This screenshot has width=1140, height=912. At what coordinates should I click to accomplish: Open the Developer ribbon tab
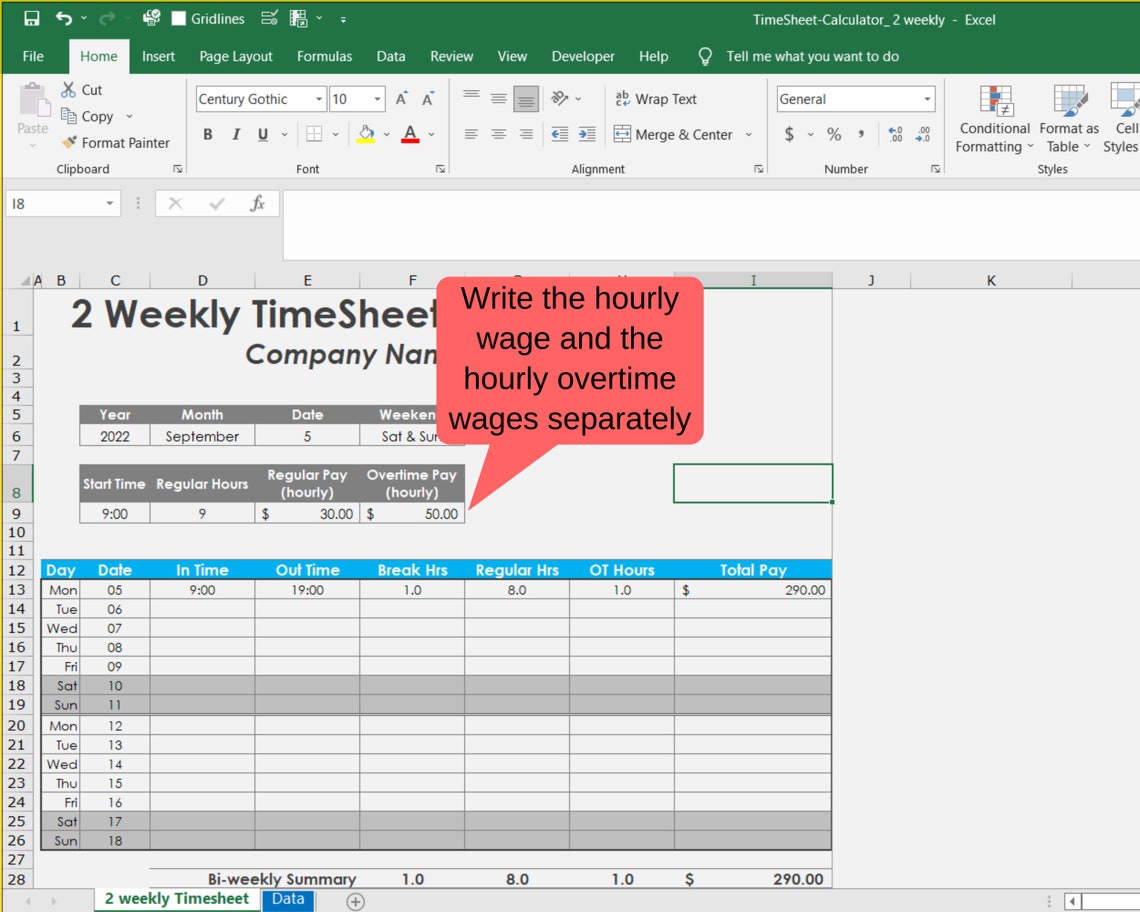click(x=582, y=57)
